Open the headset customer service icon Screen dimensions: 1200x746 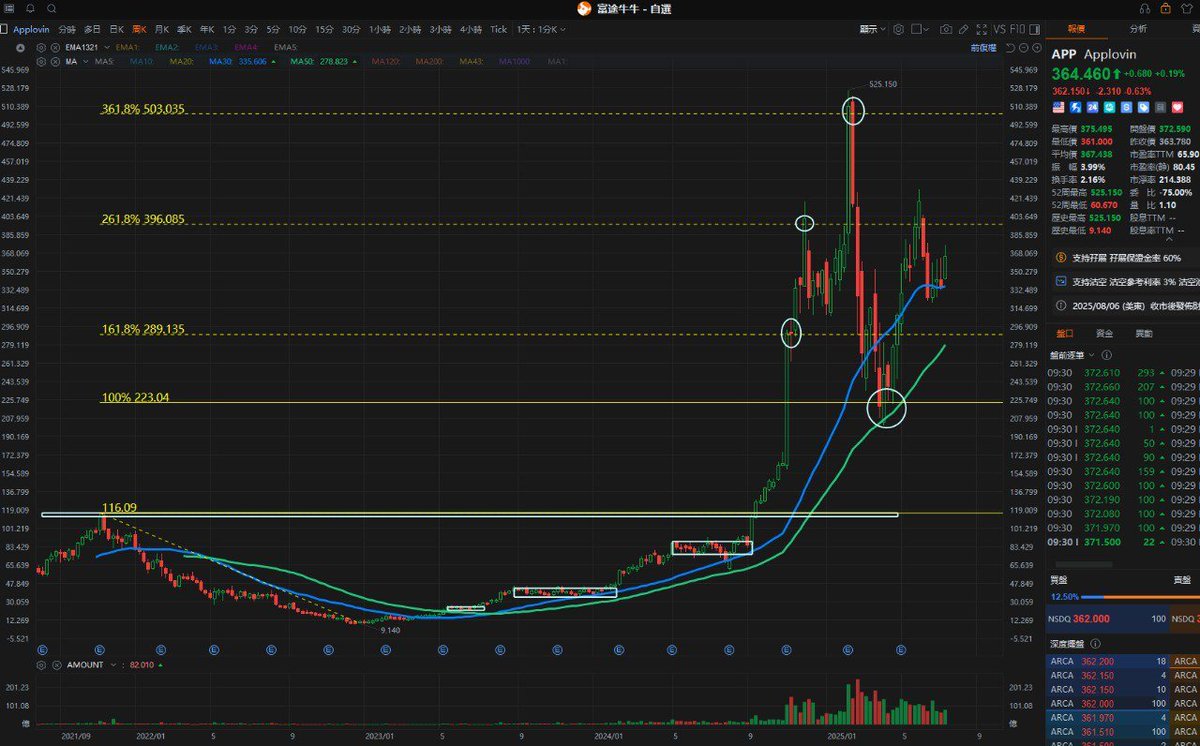[1145, 9]
